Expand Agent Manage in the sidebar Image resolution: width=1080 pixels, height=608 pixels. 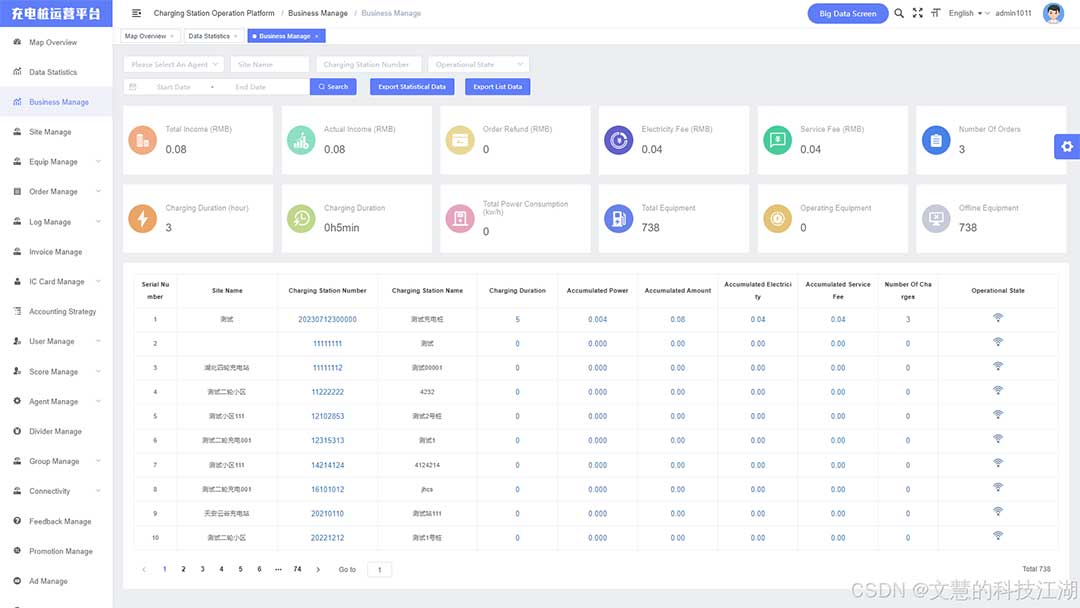coord(56,401)
